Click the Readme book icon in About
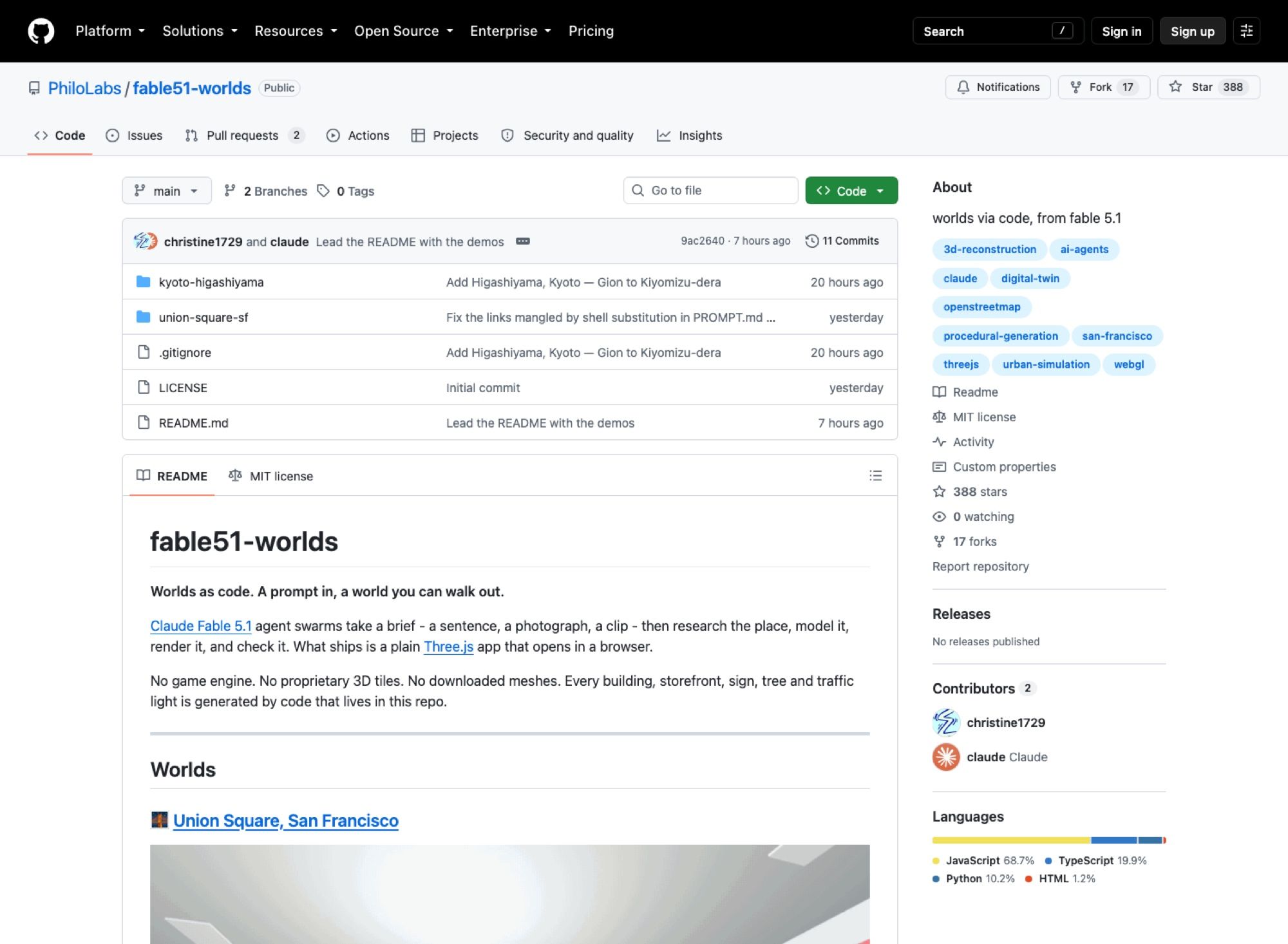Image resolution: width=1288 pixels, height=944 pixels. 940,392
